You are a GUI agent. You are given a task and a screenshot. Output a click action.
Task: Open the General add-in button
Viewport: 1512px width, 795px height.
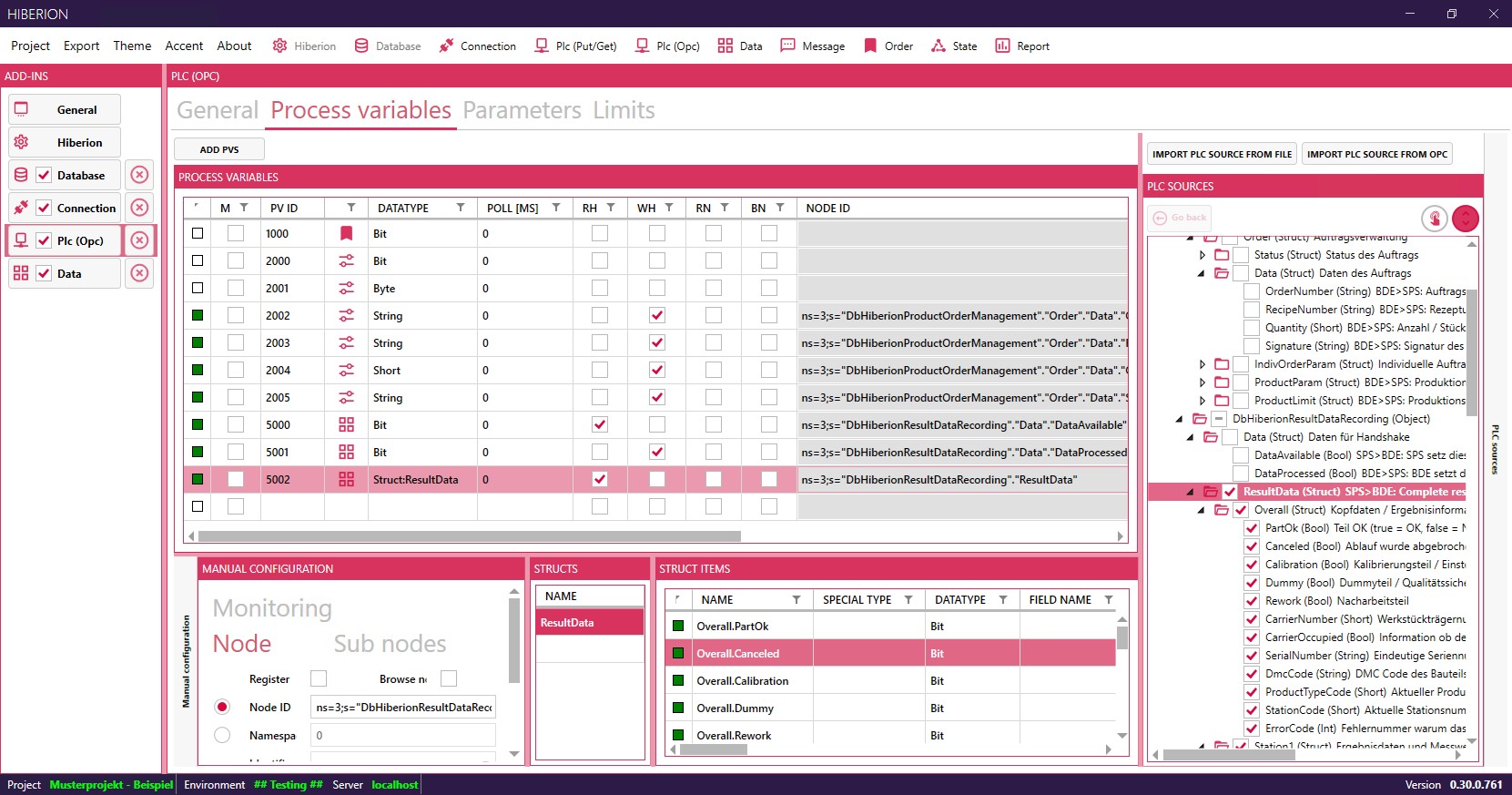tap(65, 109)
